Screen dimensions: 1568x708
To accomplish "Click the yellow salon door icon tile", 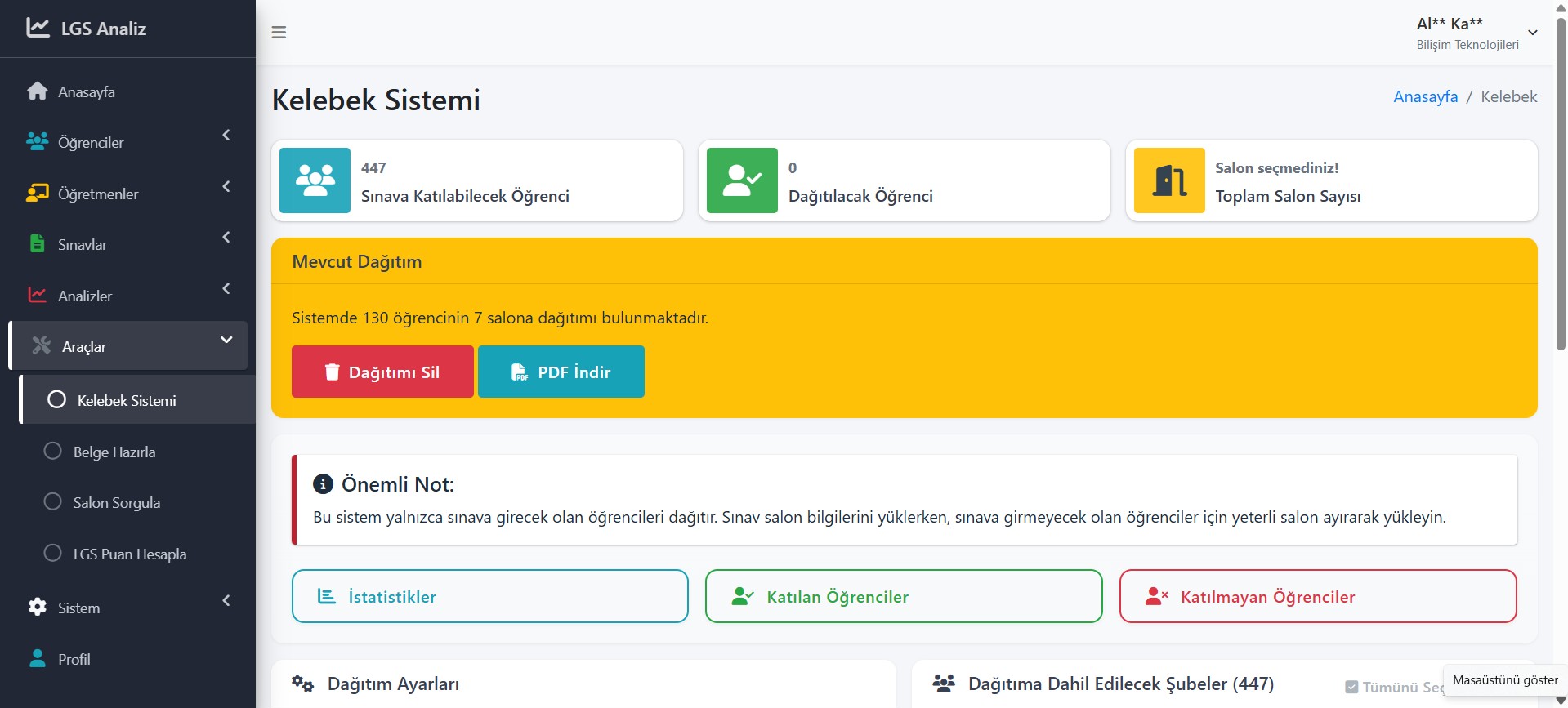I will [x=1169, y=180].
